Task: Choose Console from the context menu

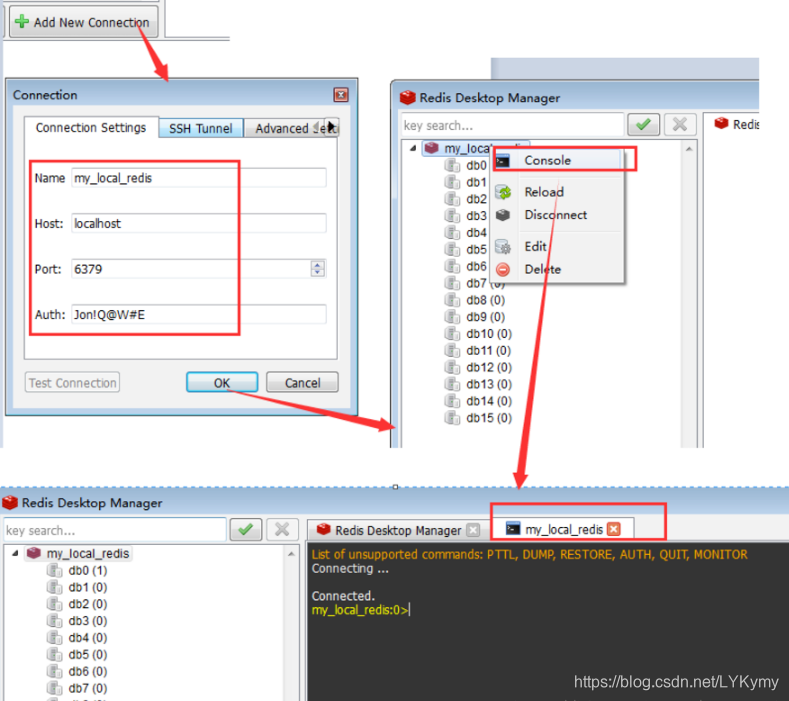Action: point(557,161)
